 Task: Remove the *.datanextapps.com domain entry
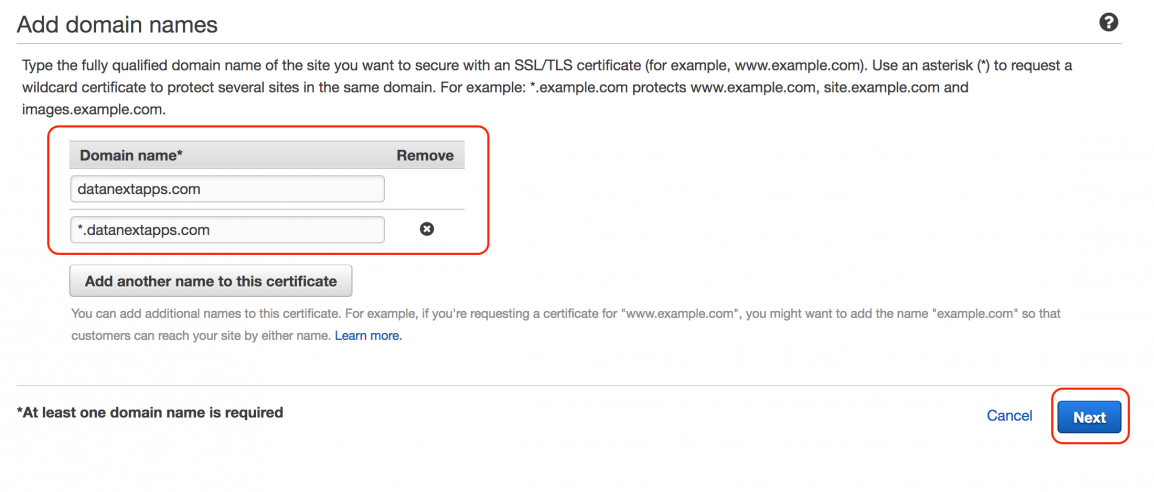[427, 229]
